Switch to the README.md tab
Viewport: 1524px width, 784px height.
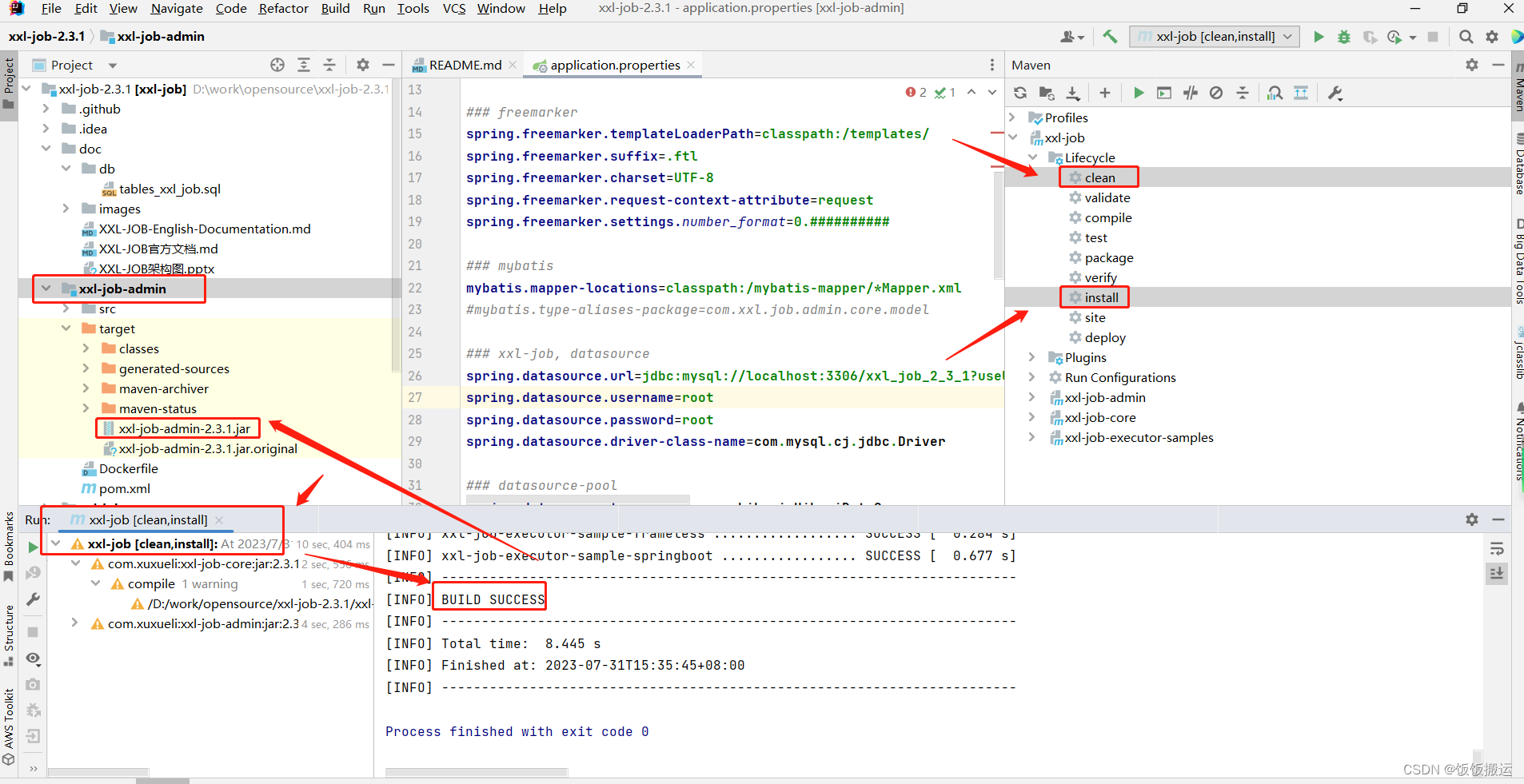click(x=465, y=65)
